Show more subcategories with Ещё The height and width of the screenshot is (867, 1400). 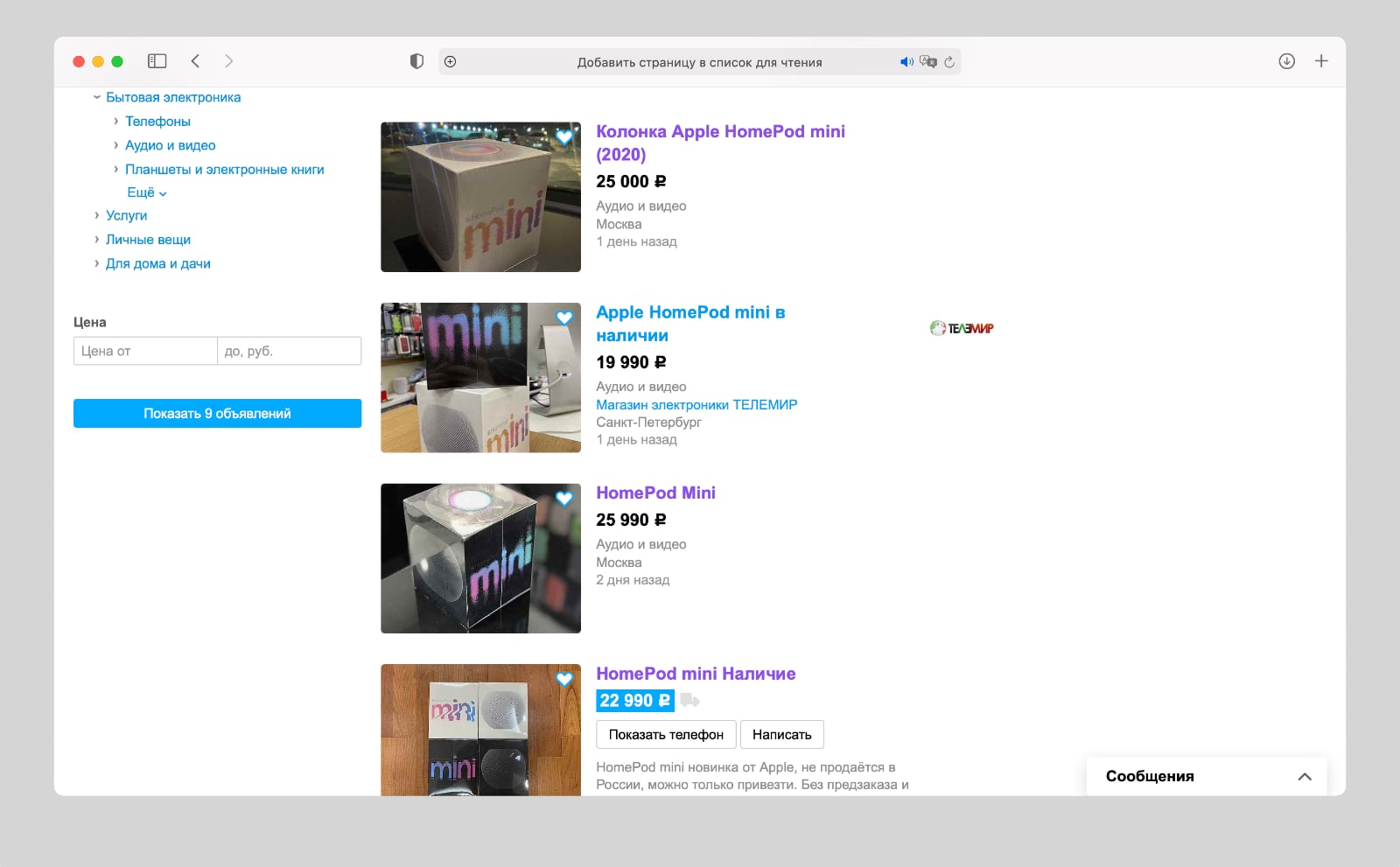147,192
